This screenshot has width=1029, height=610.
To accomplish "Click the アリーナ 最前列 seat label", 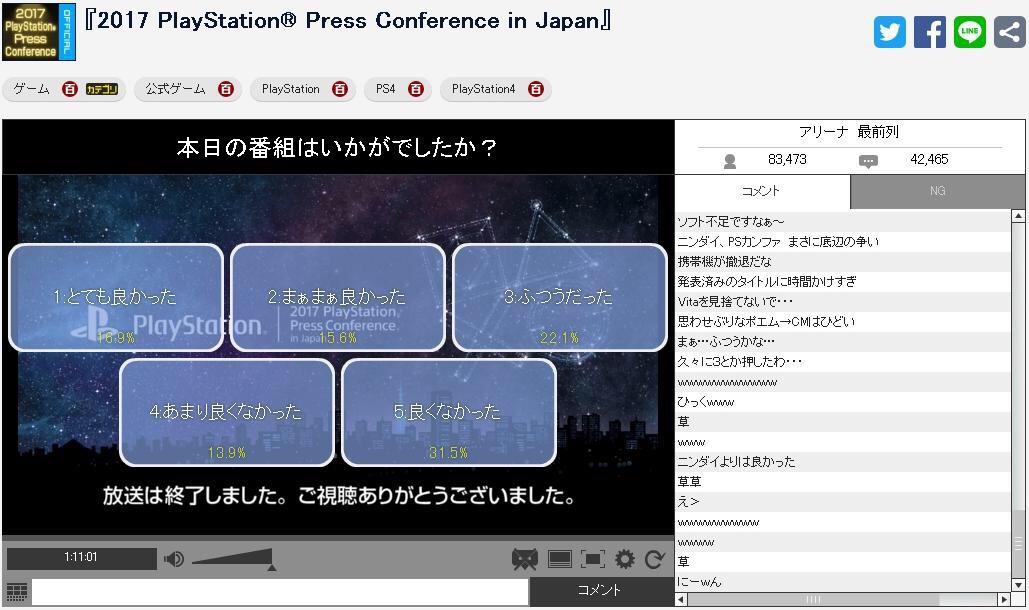I will (849, 132).
